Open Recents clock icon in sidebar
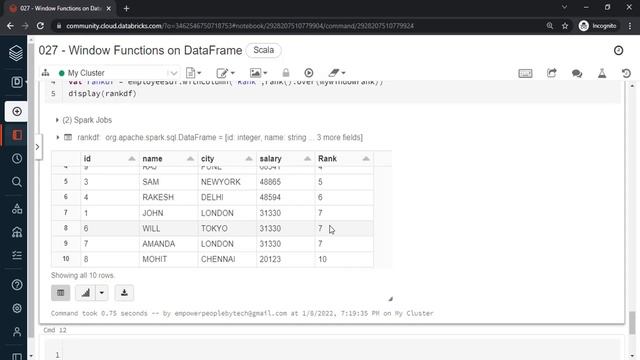The image size is (640, 360). click(x=17, y=158)
